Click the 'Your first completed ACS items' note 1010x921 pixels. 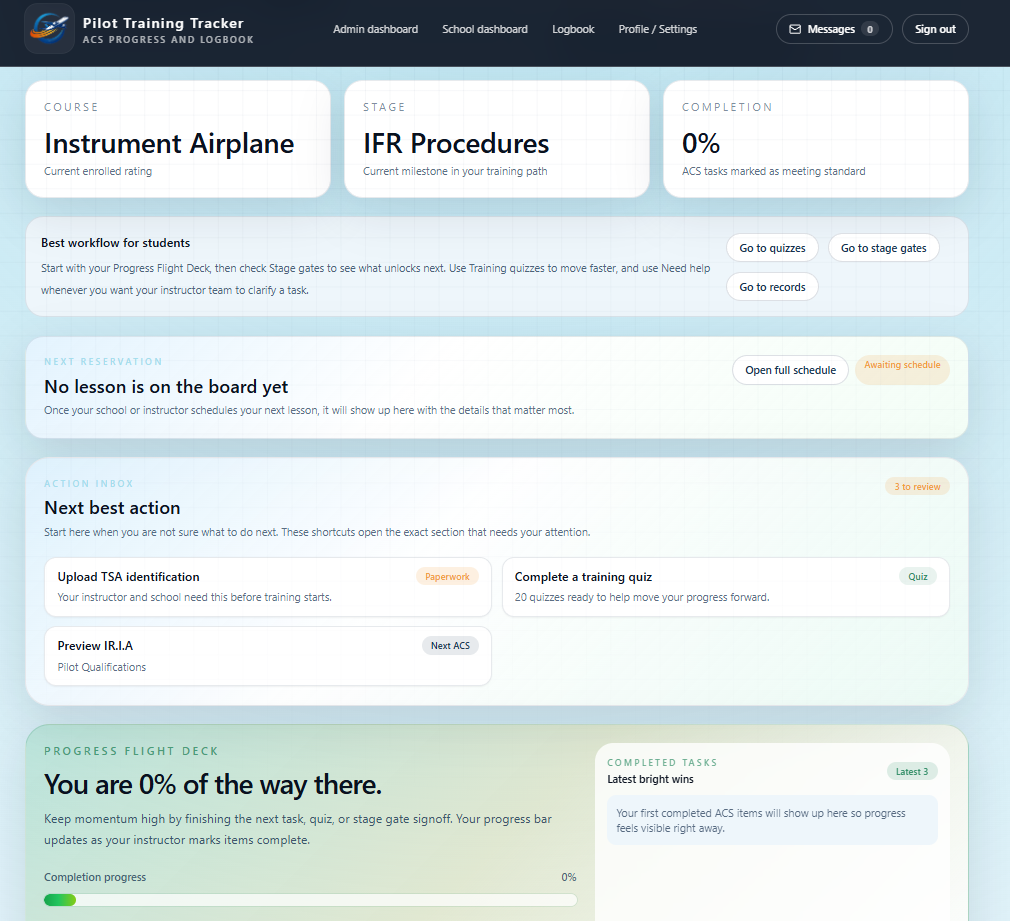(x=772, y=821)
